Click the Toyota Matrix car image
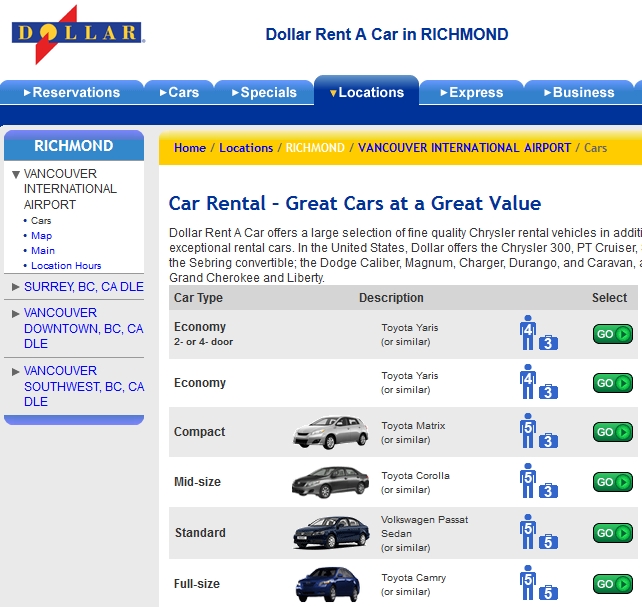This screenshot has height=607, width=642. pos(330,432)
